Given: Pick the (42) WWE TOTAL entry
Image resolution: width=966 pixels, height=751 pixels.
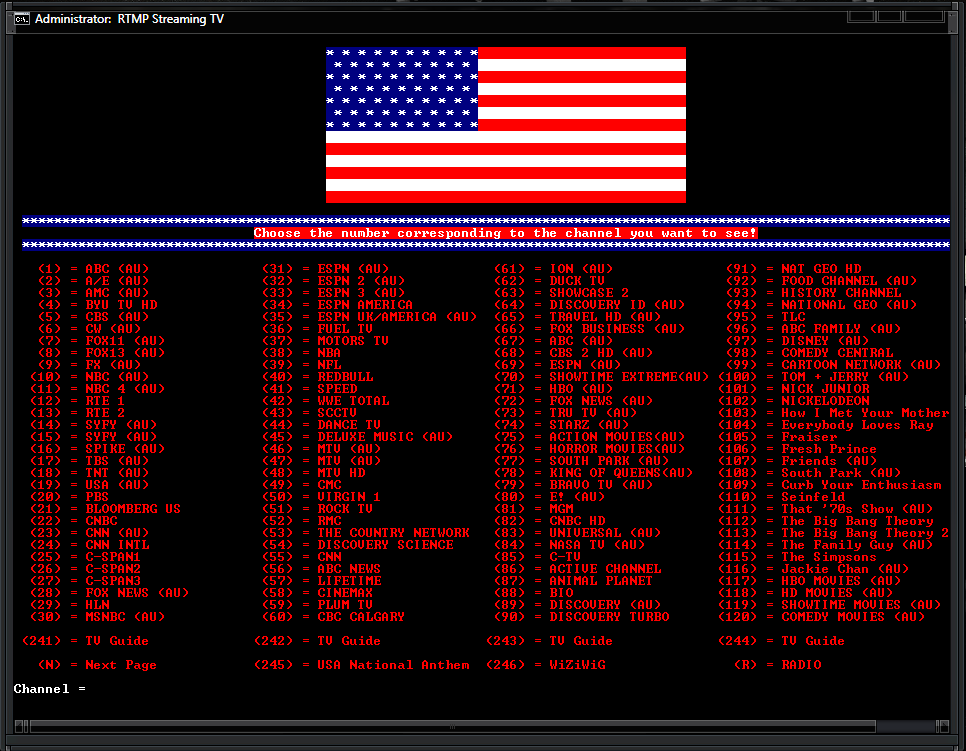Looking at the screenshot, I should 326,401.
